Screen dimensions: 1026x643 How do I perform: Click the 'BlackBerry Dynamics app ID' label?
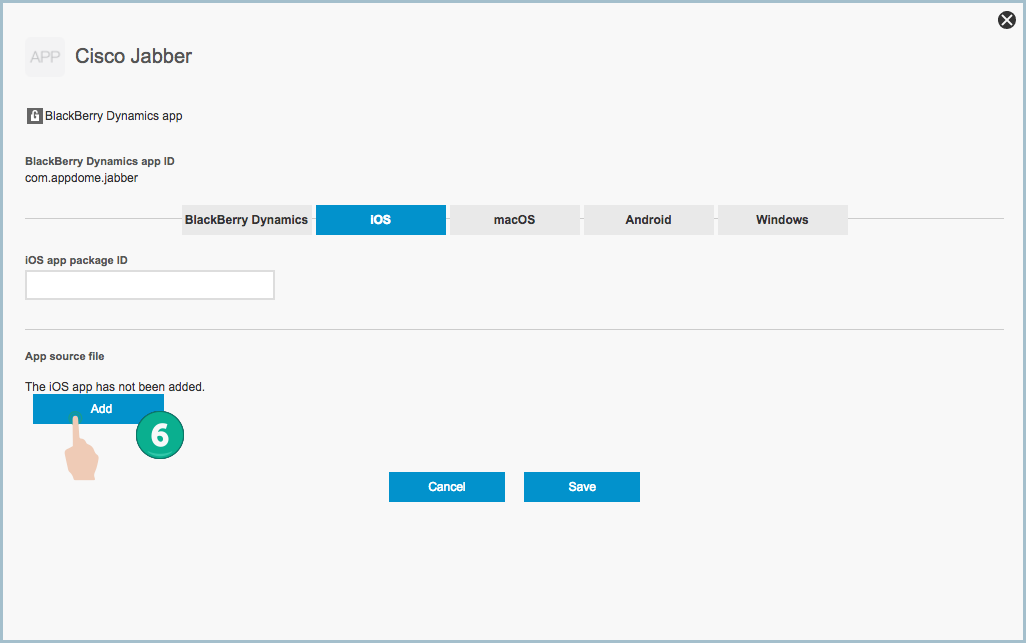pyautogui.click(x=100, y=161)
